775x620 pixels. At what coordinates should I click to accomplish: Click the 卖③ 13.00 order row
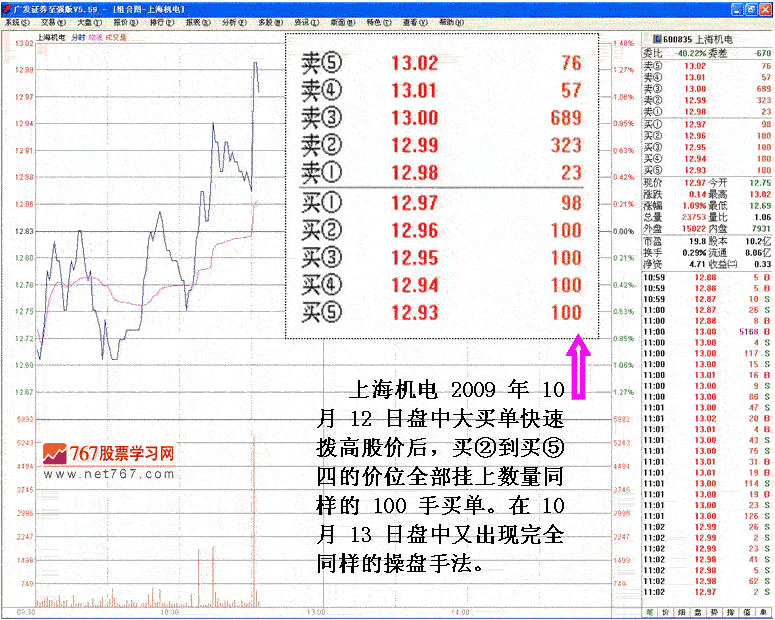click(x=441, y=118)
